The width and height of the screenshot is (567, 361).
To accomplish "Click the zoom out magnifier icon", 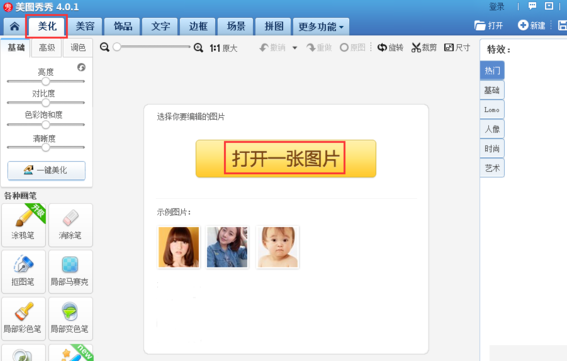I will (x=105, y=47).
